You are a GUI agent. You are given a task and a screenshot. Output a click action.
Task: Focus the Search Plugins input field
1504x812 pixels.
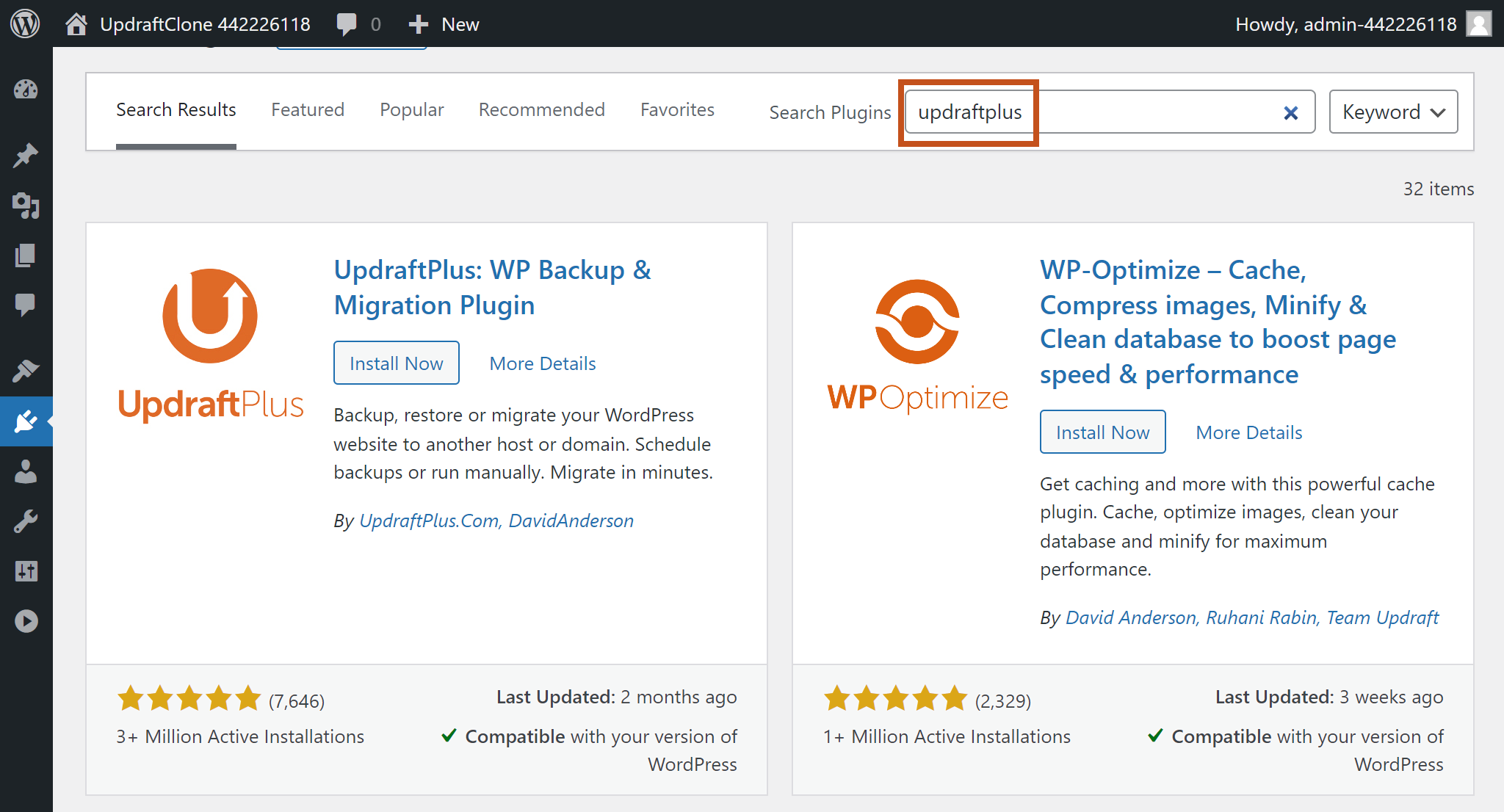pos(1110,112)
